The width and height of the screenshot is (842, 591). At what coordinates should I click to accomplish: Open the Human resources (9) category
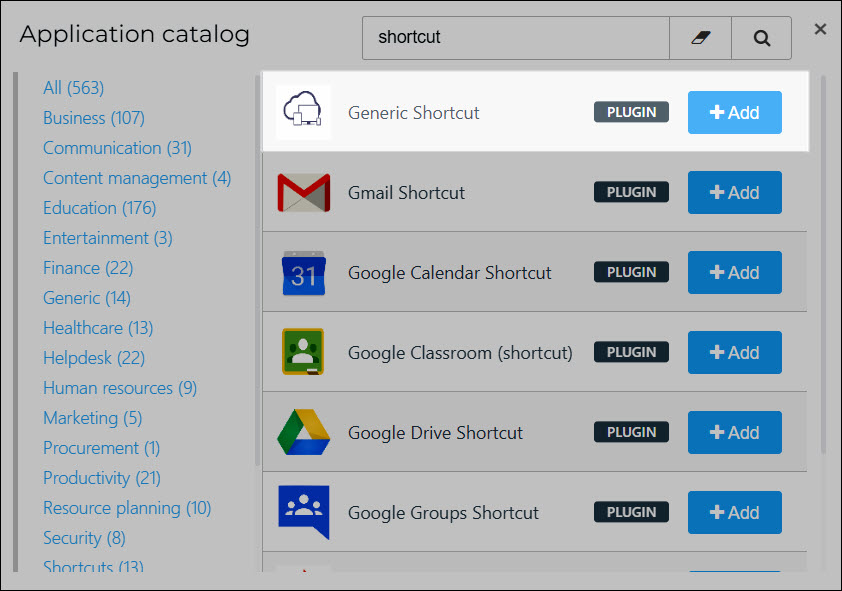click(120, 388)
